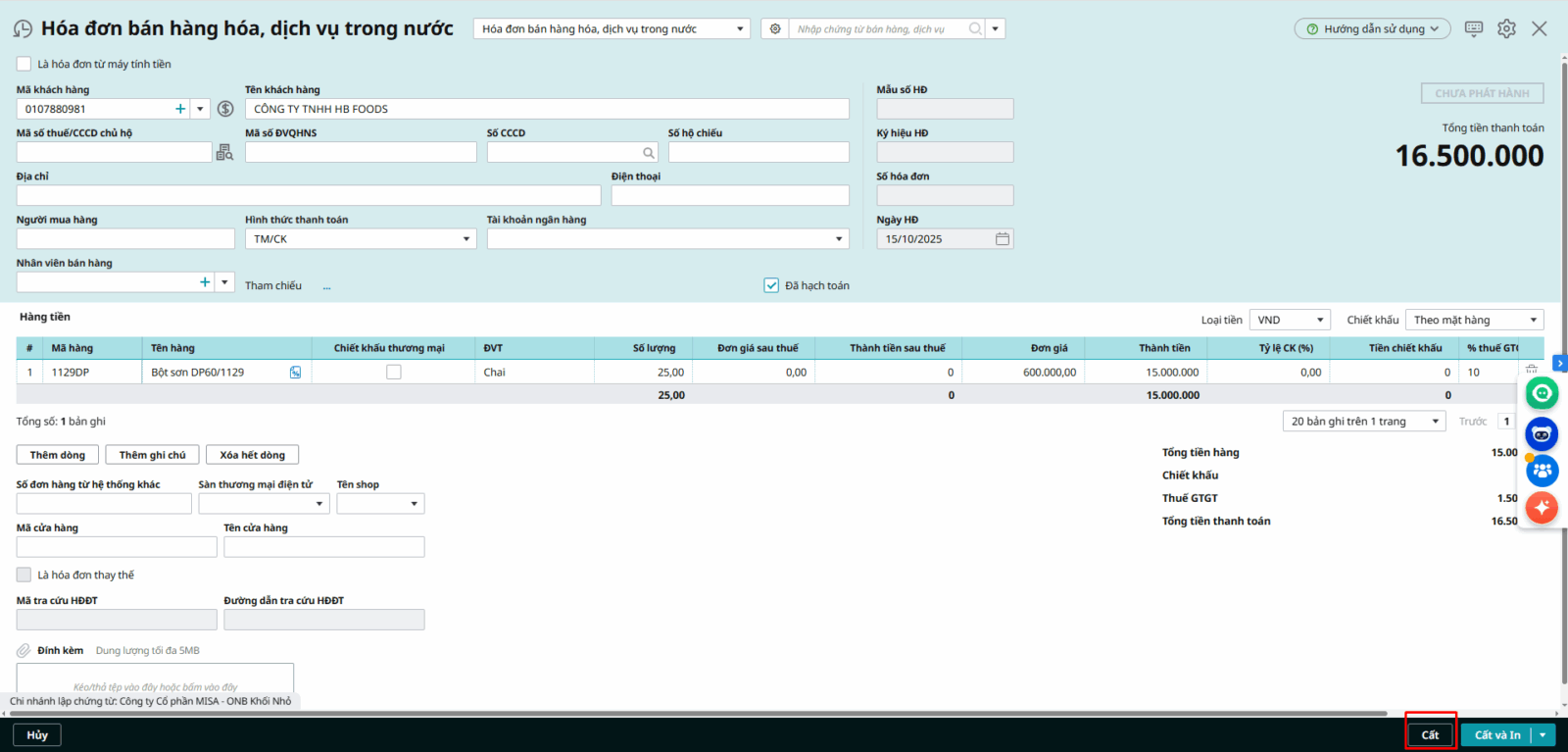The height and width of the screenshot is (752, 1568).
Task: Click the search icon in Số CCCD field
Action: click(x=648, y=153)
